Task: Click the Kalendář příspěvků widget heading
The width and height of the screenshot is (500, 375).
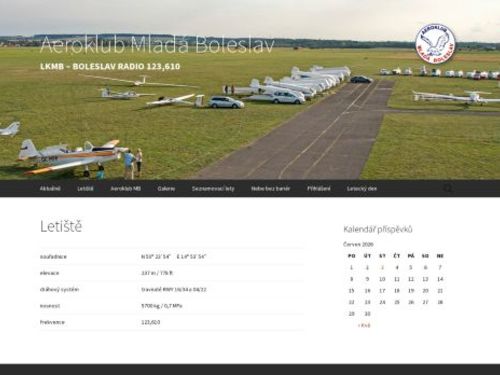Action: tap(378, 229)
